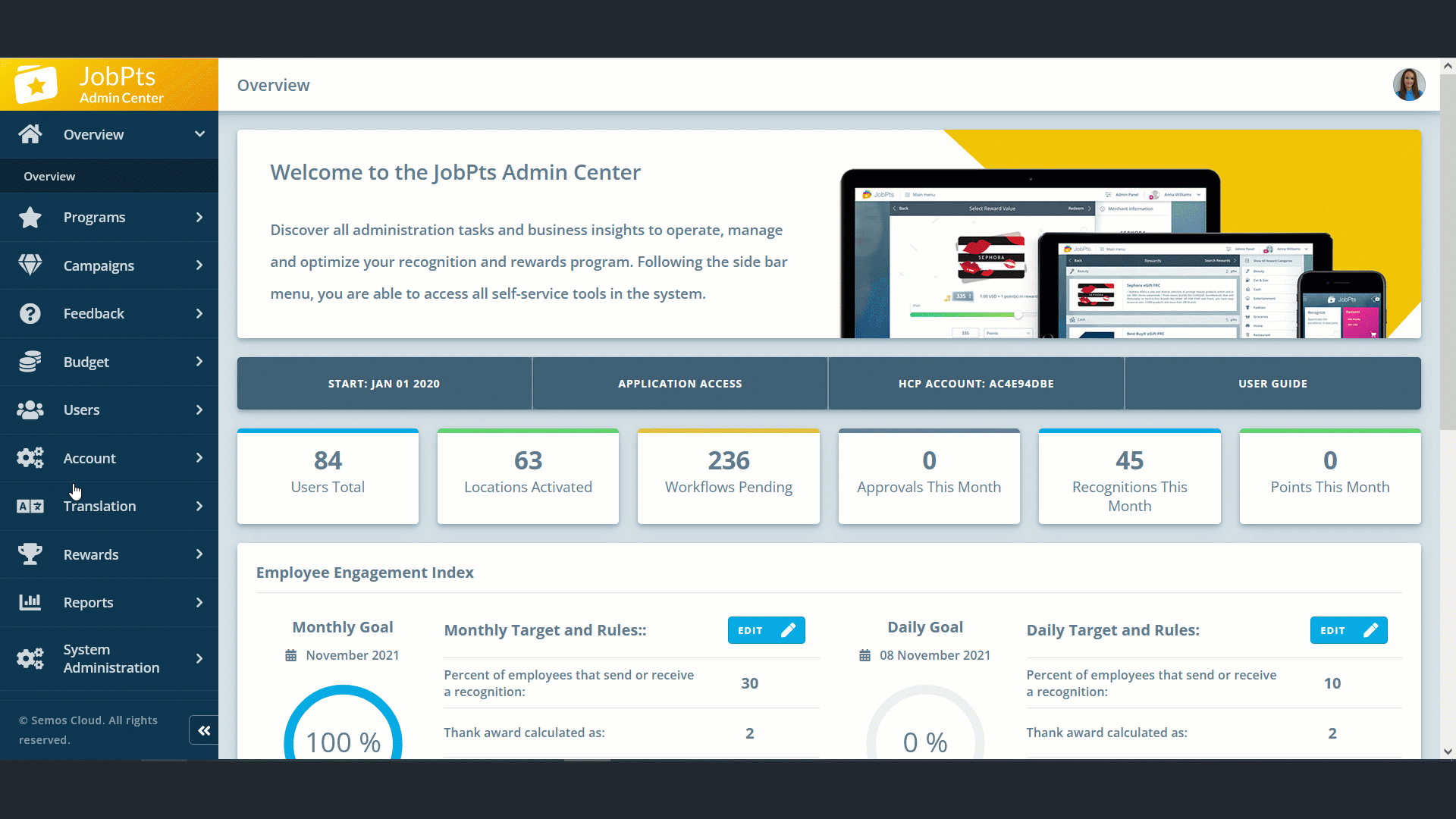This screenshot has height=819, width=1456.
Task: Click the Campaigns sidebar icon
Action: (x=30, y=264)
